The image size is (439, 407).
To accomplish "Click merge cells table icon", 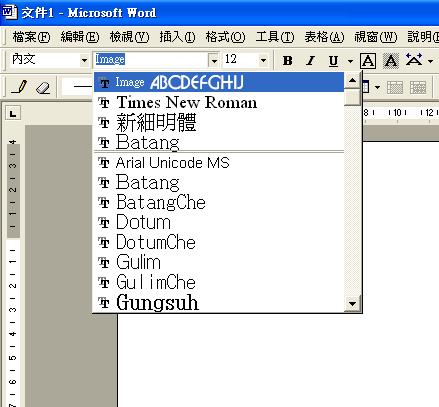I will (x=395, y=88).
